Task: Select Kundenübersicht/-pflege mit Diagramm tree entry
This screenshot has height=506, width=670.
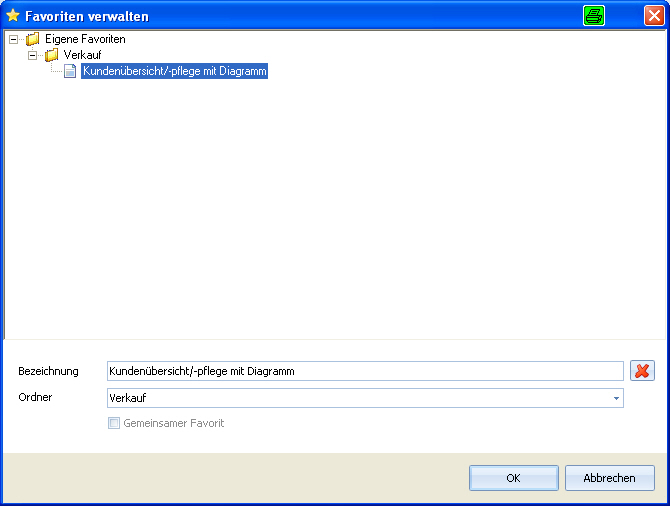Action: tap(174, 71)
